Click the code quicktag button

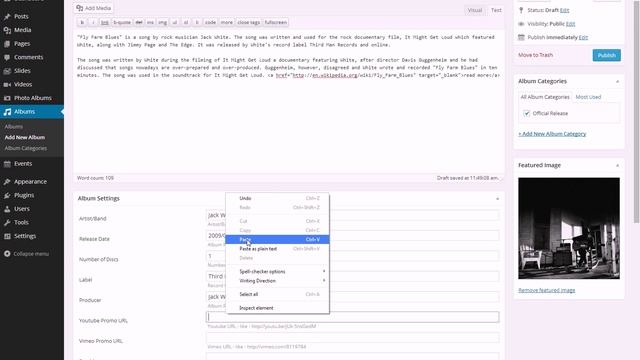point(210,22)
